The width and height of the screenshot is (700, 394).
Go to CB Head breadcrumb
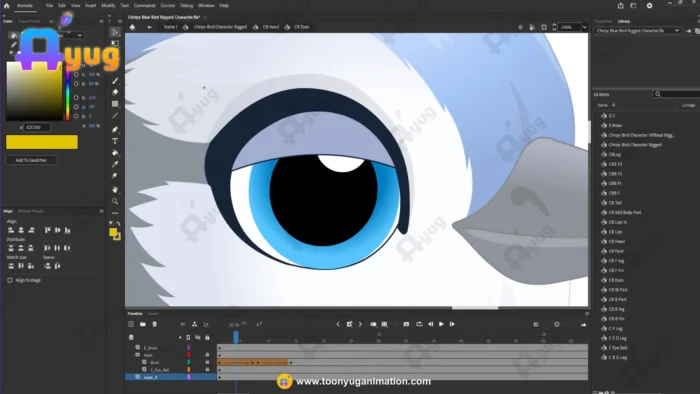coord(271,27)
